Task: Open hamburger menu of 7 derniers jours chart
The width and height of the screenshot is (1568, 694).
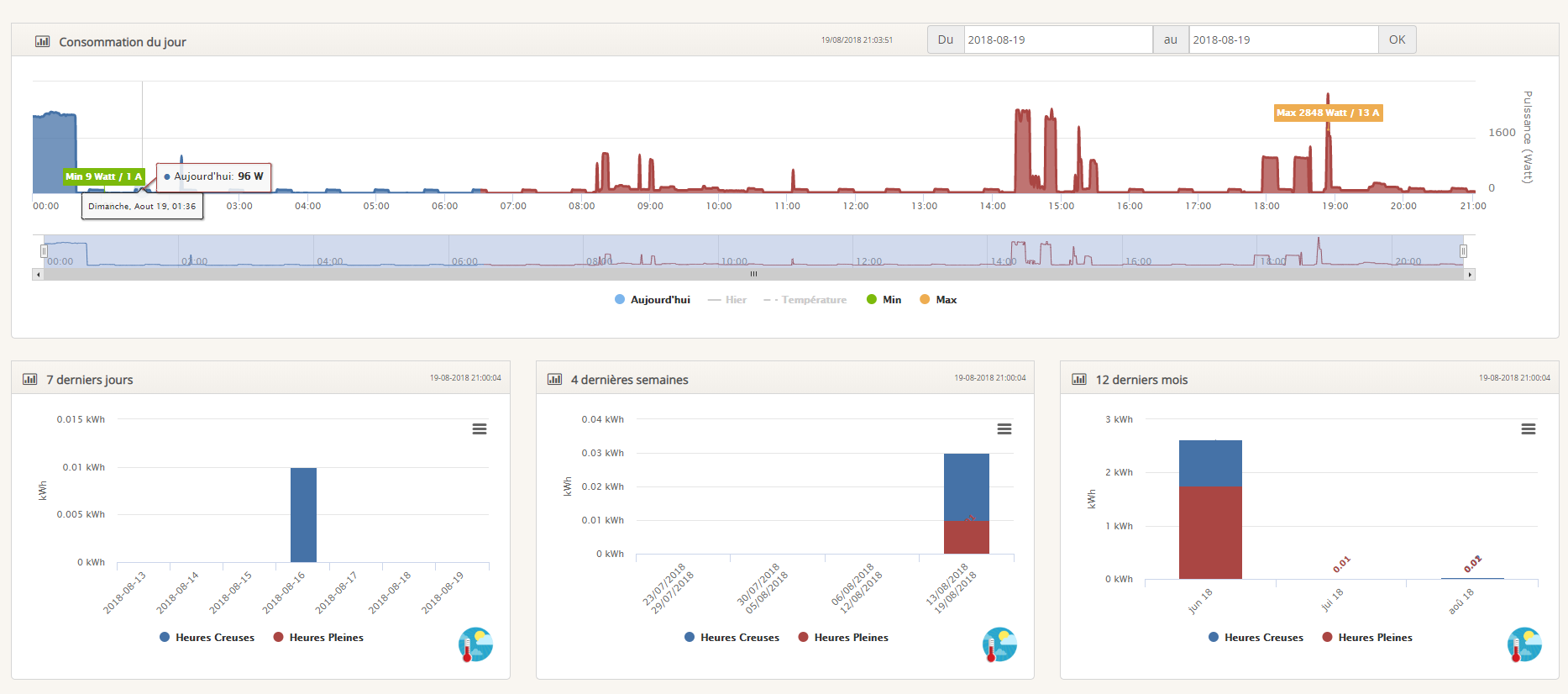Action: point(480,428)
